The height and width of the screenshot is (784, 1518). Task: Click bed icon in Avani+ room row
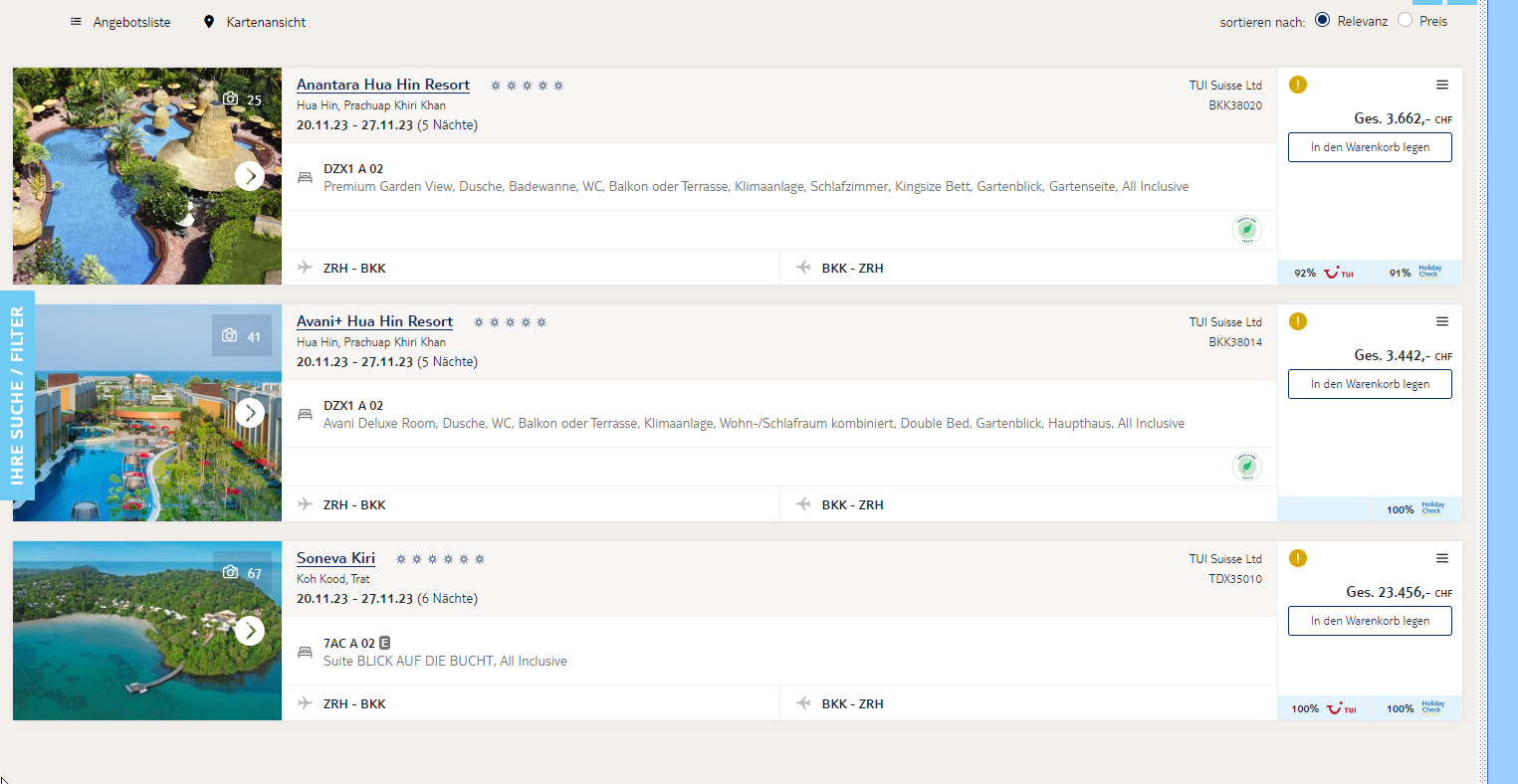pos(305,415)
